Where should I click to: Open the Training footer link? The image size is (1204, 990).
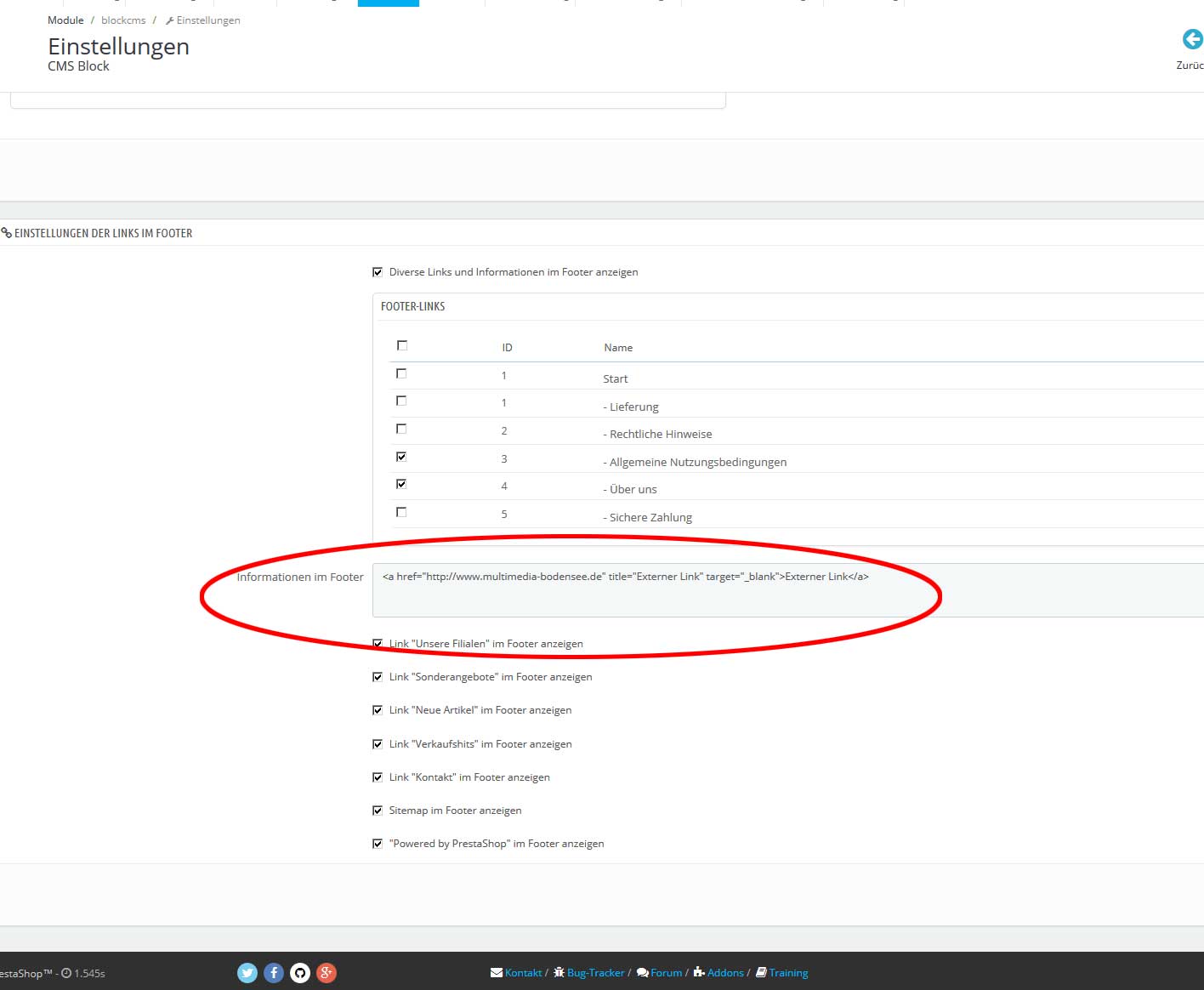(x=788, y=973)
